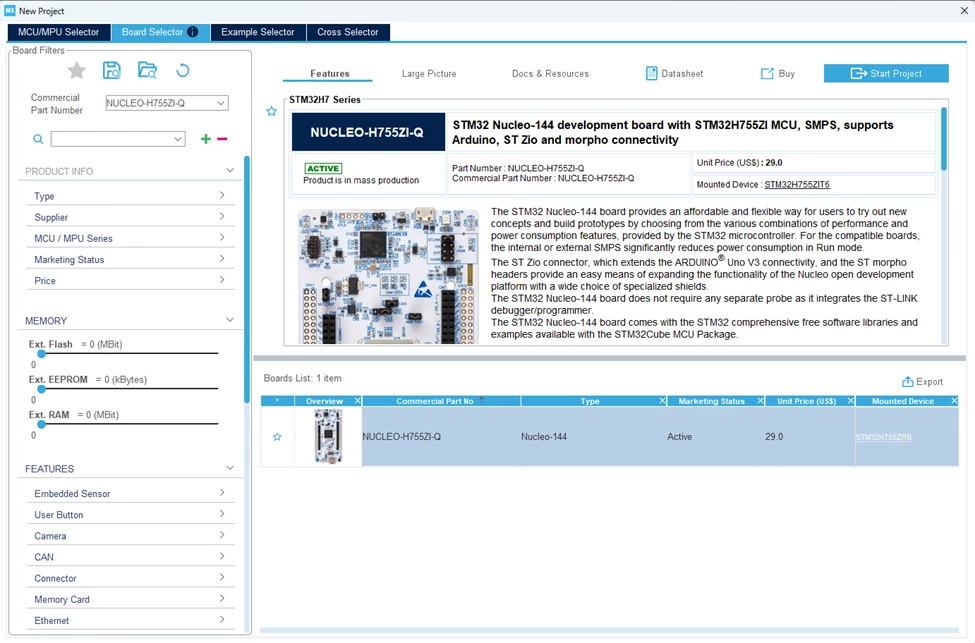Show favorite boards with star filter icon
This screenshot has width=975, height=643.
76,71
